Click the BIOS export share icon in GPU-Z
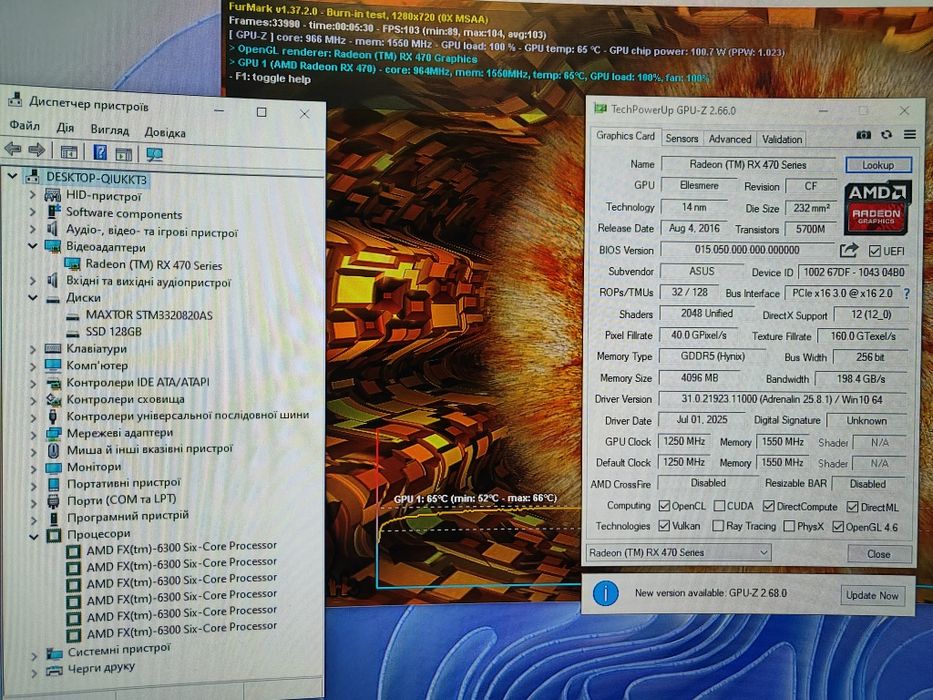The height and width of the screenshot is (700, 933). [849, 250]
